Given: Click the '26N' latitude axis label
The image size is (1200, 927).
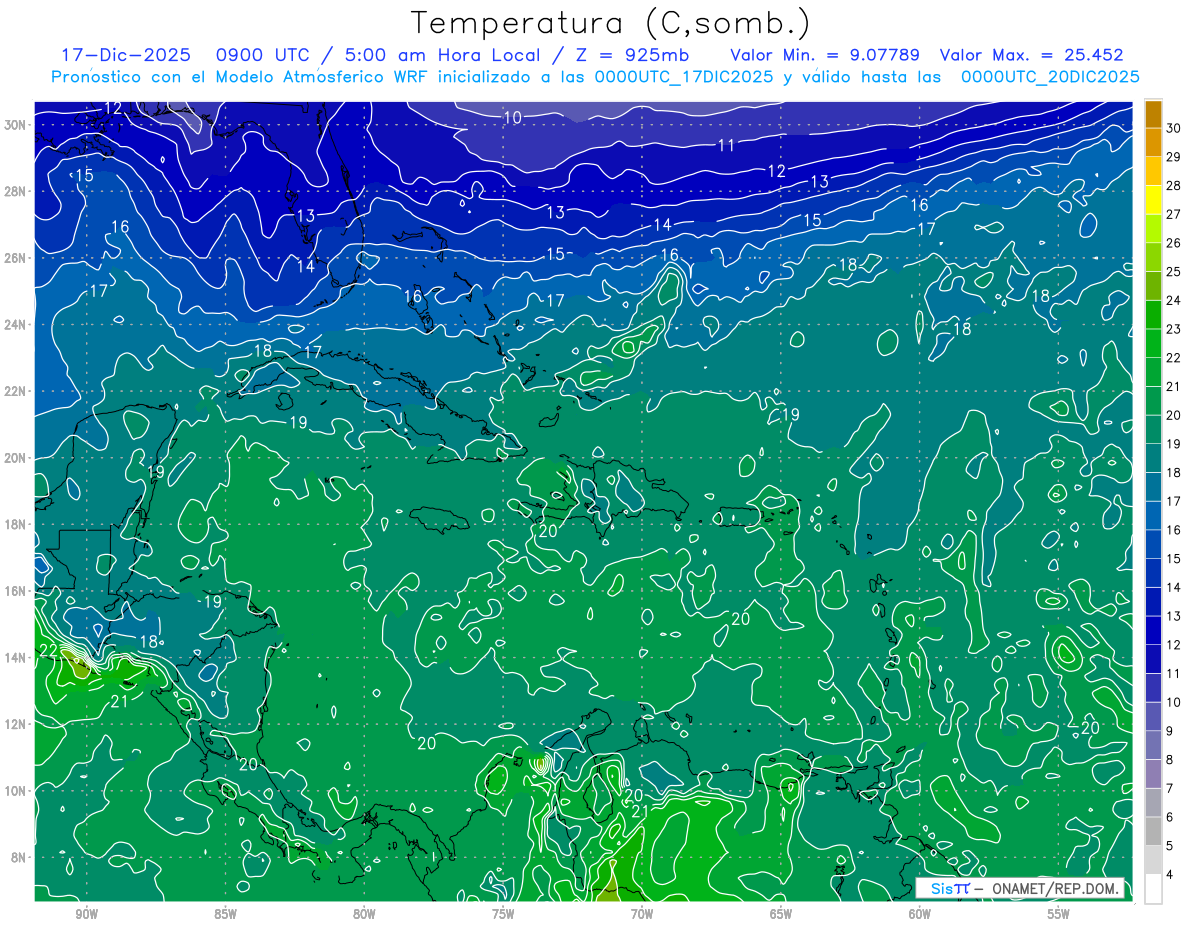Looking at the screenshot, I should click(15, 258).
